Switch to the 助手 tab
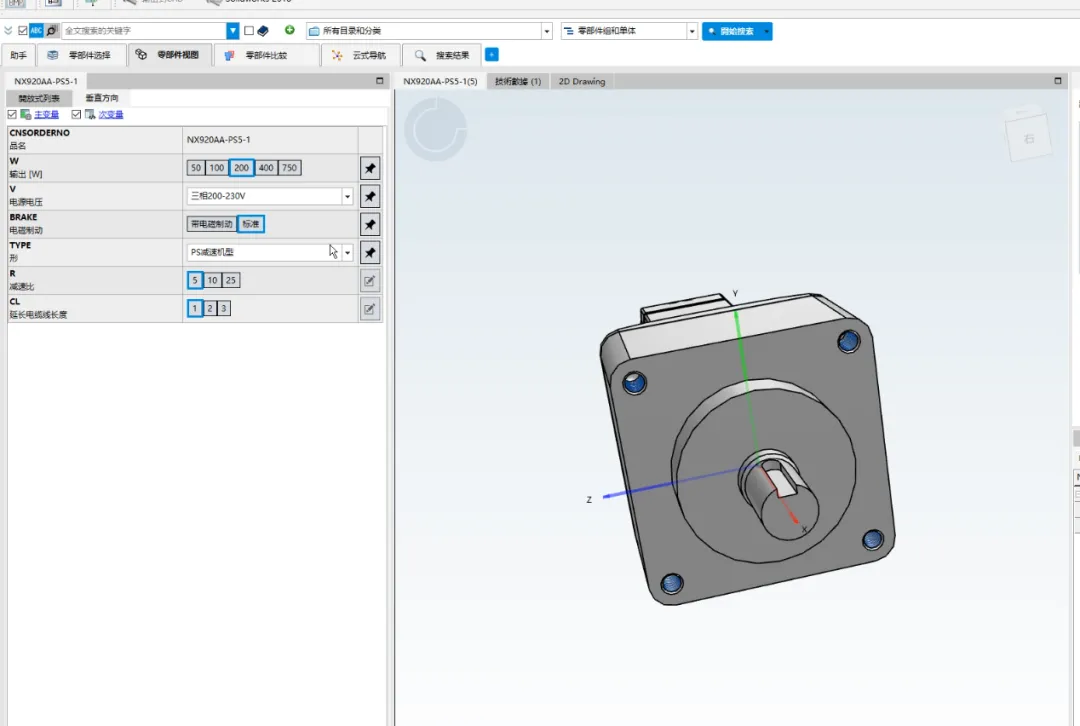Viewport: 1080px width, 726px height. point(19,55)
